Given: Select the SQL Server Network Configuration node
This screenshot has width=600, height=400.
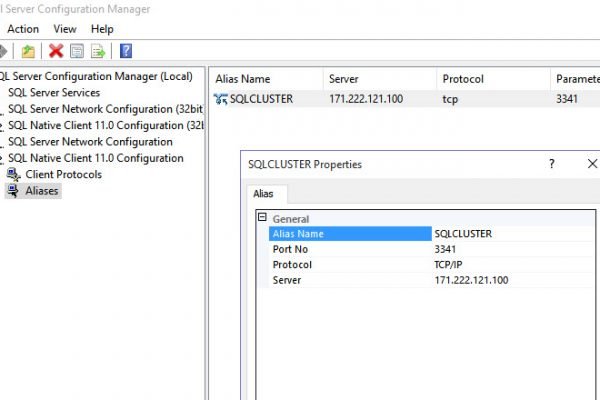Looking at the screenshot, I should [90, 142].
